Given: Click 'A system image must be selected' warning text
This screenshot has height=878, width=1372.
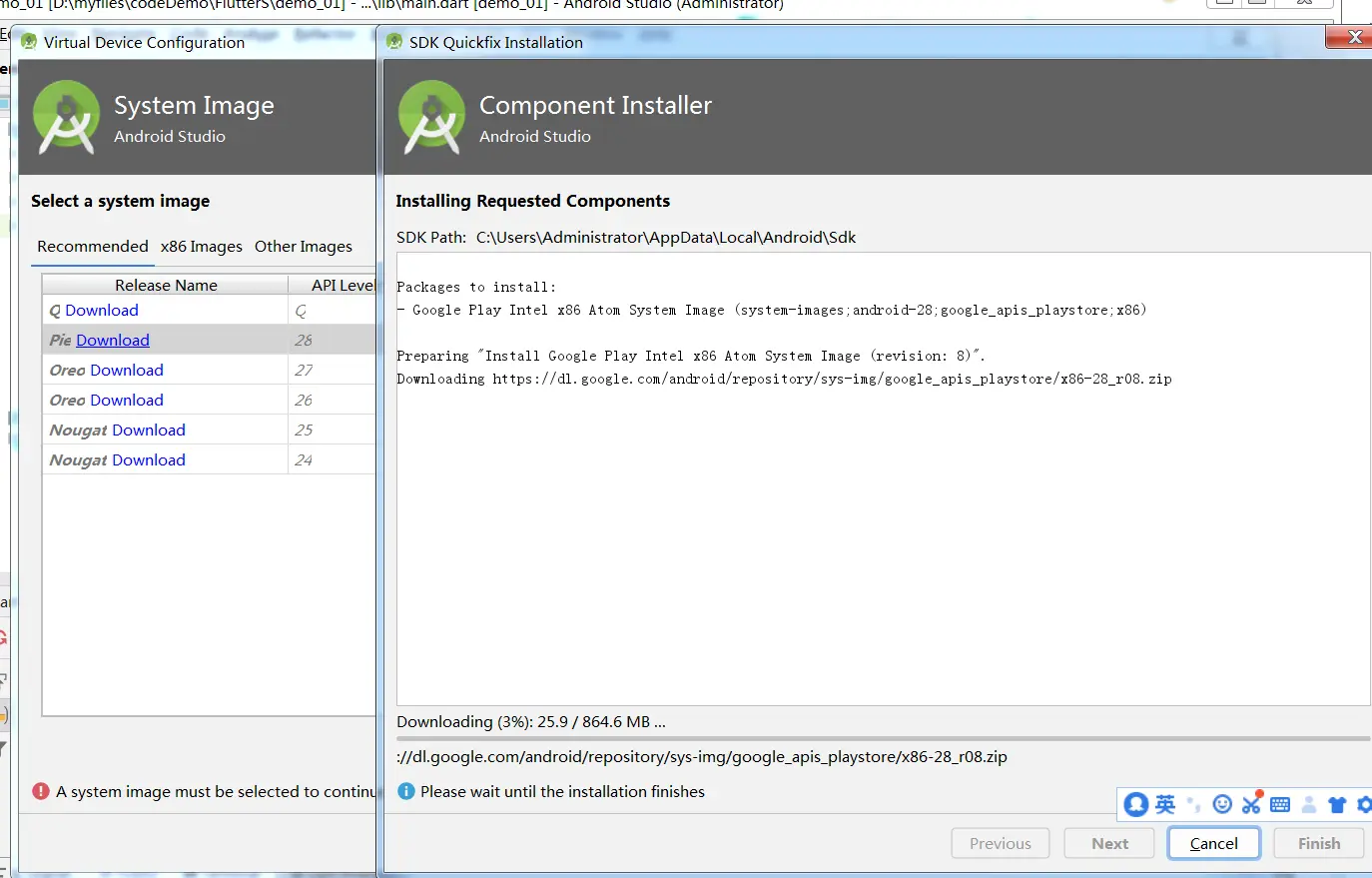Looking at the screenshot, I should click(216, 791).
